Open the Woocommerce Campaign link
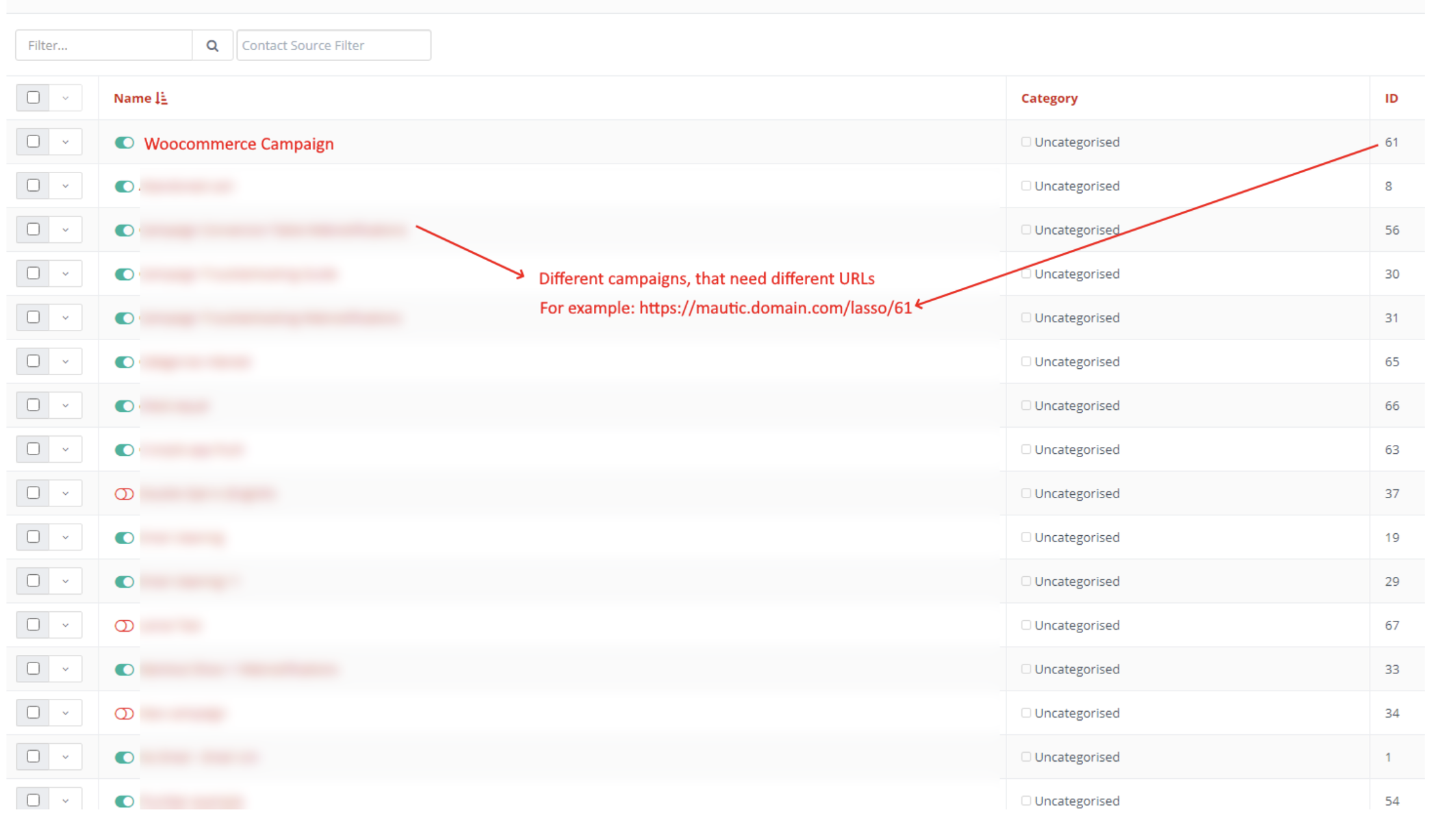This screenshot has height=835, width=1456. pos(238,144)
